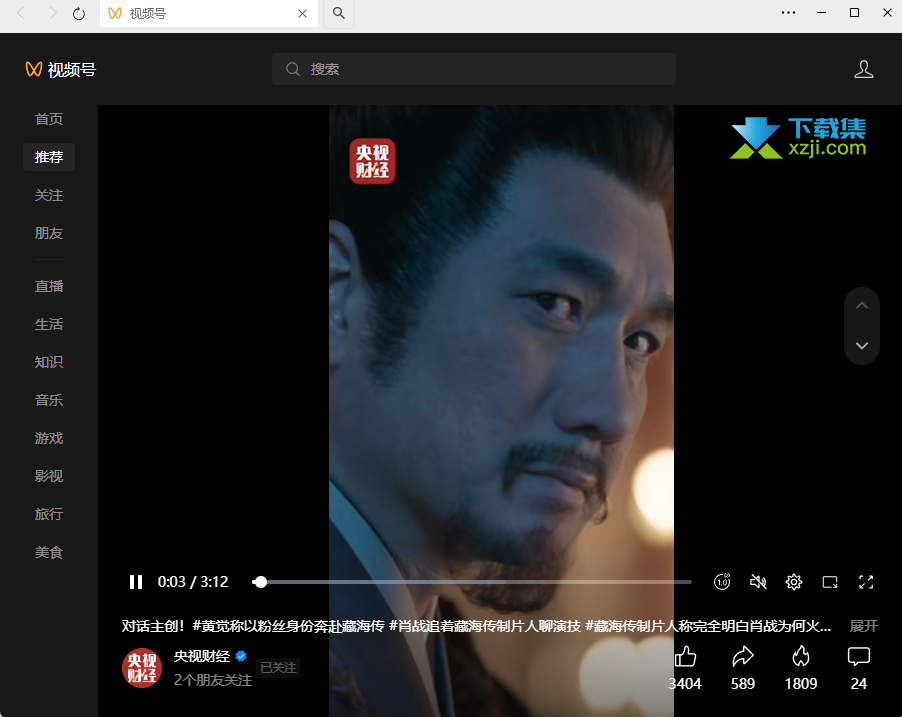The image size is (902, 717).
Task: Open 旅行 category
Action: pyautogui.click(x=49, y=514)
